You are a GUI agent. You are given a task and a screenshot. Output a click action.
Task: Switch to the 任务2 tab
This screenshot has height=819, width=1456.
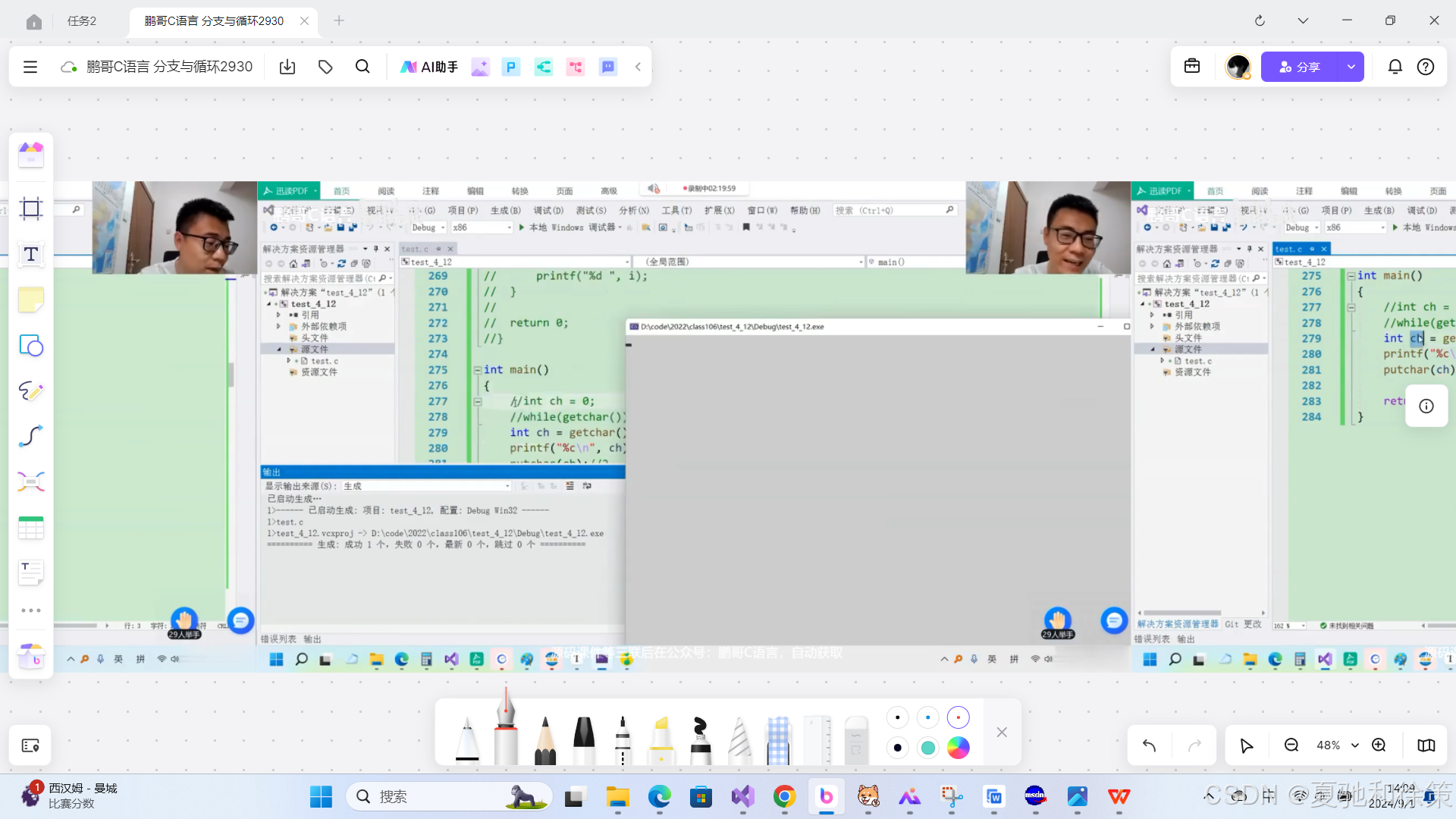[x=82, y=20]
